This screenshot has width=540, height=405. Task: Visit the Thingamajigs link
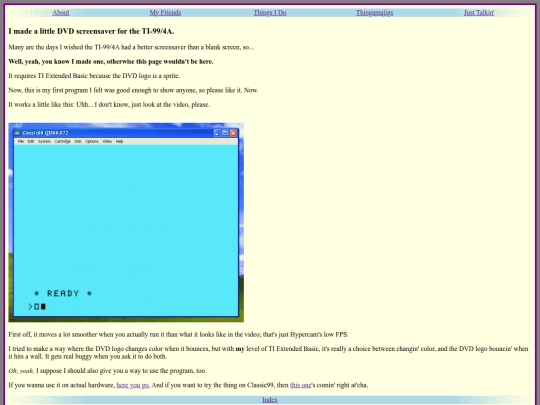point(374,13)
